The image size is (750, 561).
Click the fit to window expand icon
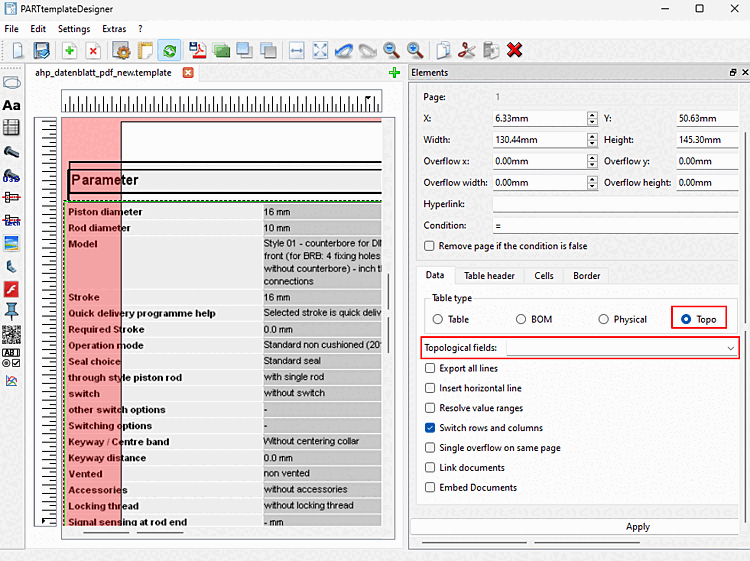pos(320,50)
